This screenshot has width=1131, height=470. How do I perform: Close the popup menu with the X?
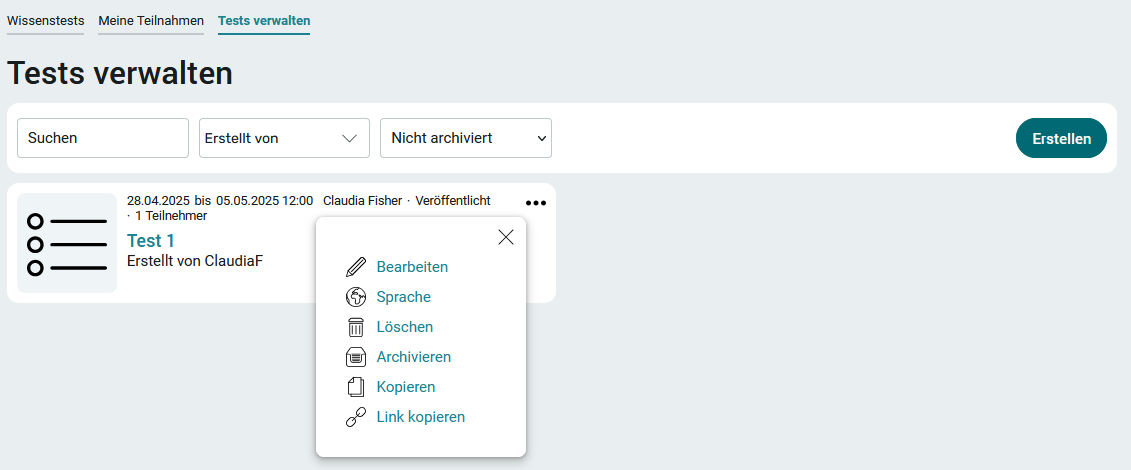(x=506, y=237)
